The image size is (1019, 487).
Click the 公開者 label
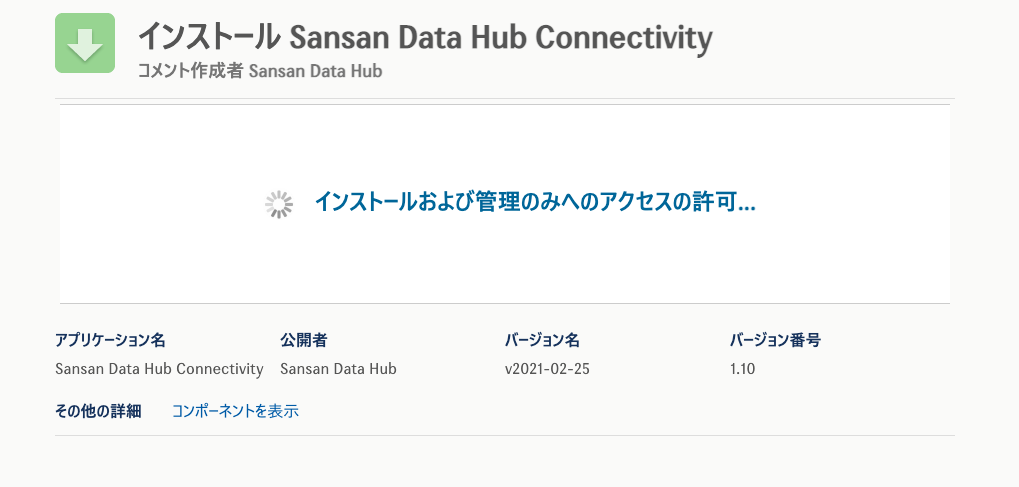[304, 340]
